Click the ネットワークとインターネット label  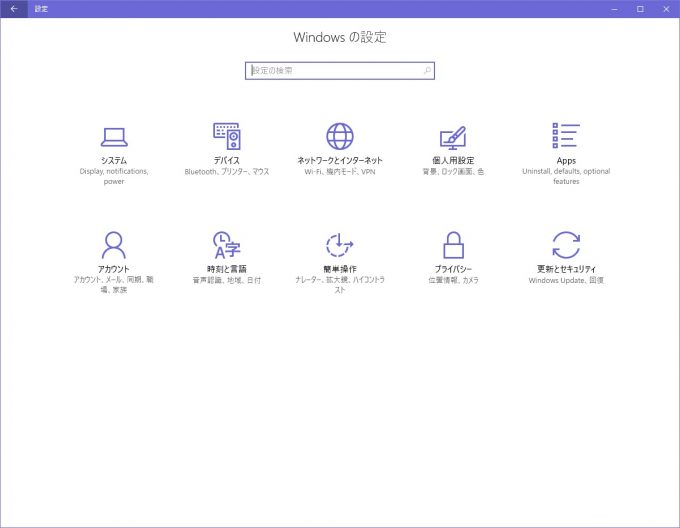[x=340, y=160]
